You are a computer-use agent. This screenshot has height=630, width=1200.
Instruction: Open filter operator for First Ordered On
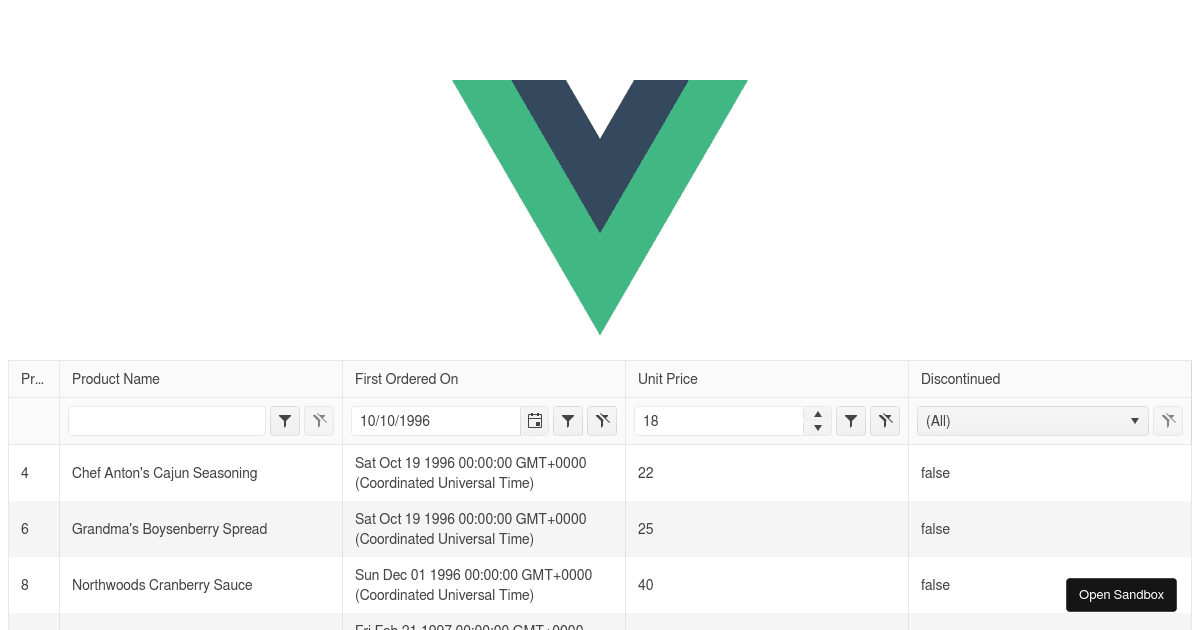coord(568,421)
